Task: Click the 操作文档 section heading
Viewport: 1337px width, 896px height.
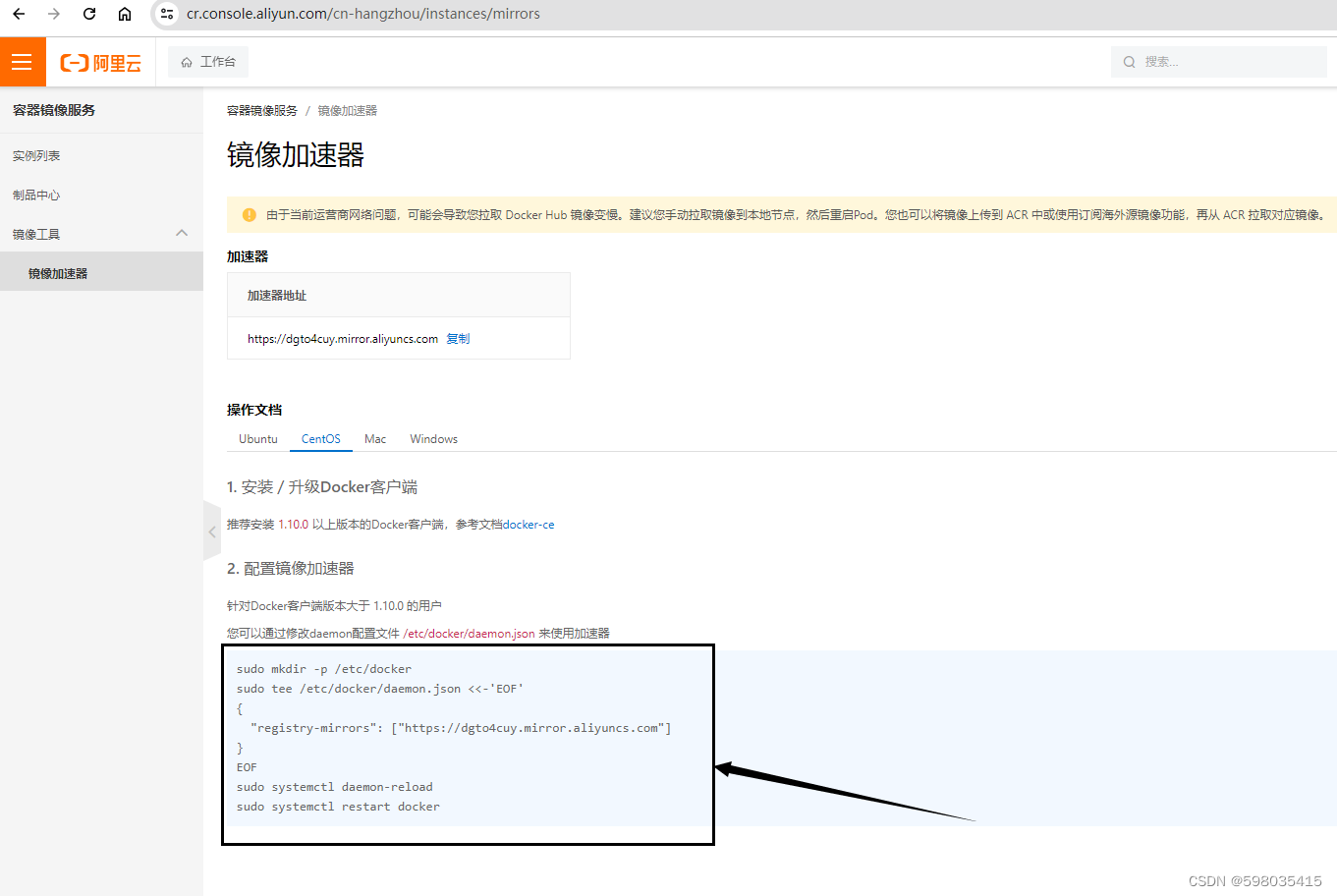Action: click(254, 410)
